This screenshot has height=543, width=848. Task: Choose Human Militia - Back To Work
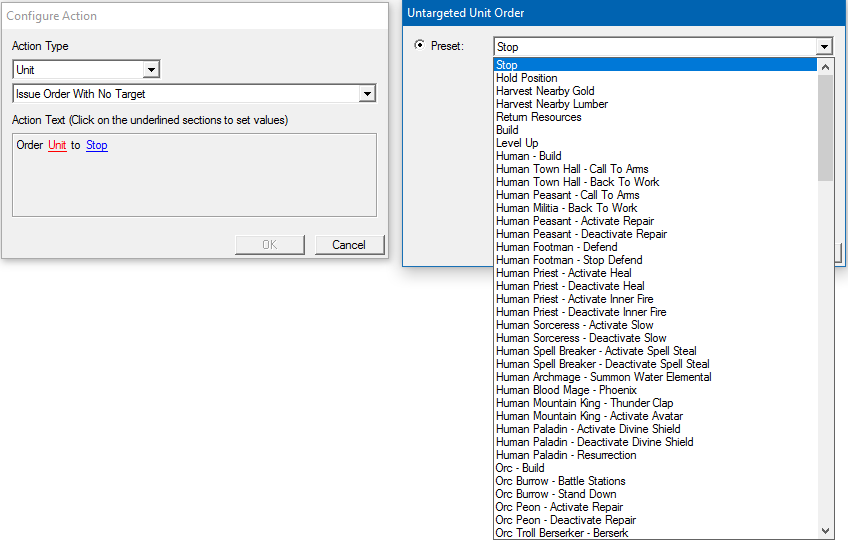[655, 208]
